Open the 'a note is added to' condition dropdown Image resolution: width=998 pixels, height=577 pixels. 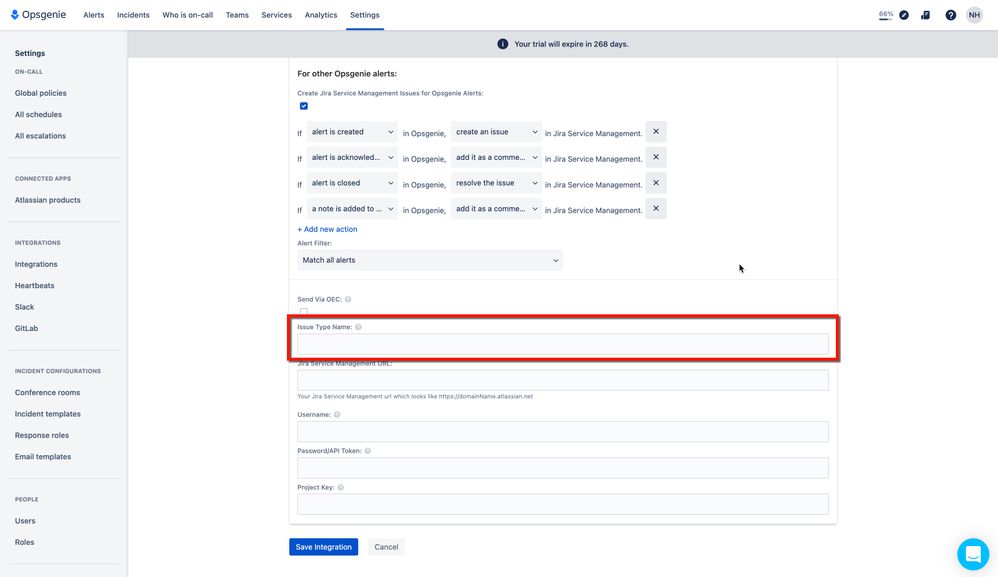tap(352, 209)
